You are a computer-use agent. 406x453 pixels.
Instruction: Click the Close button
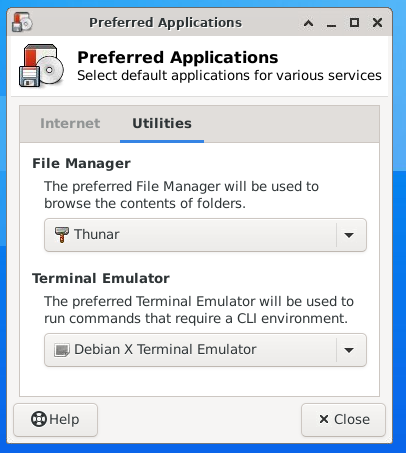click(343, 420)
